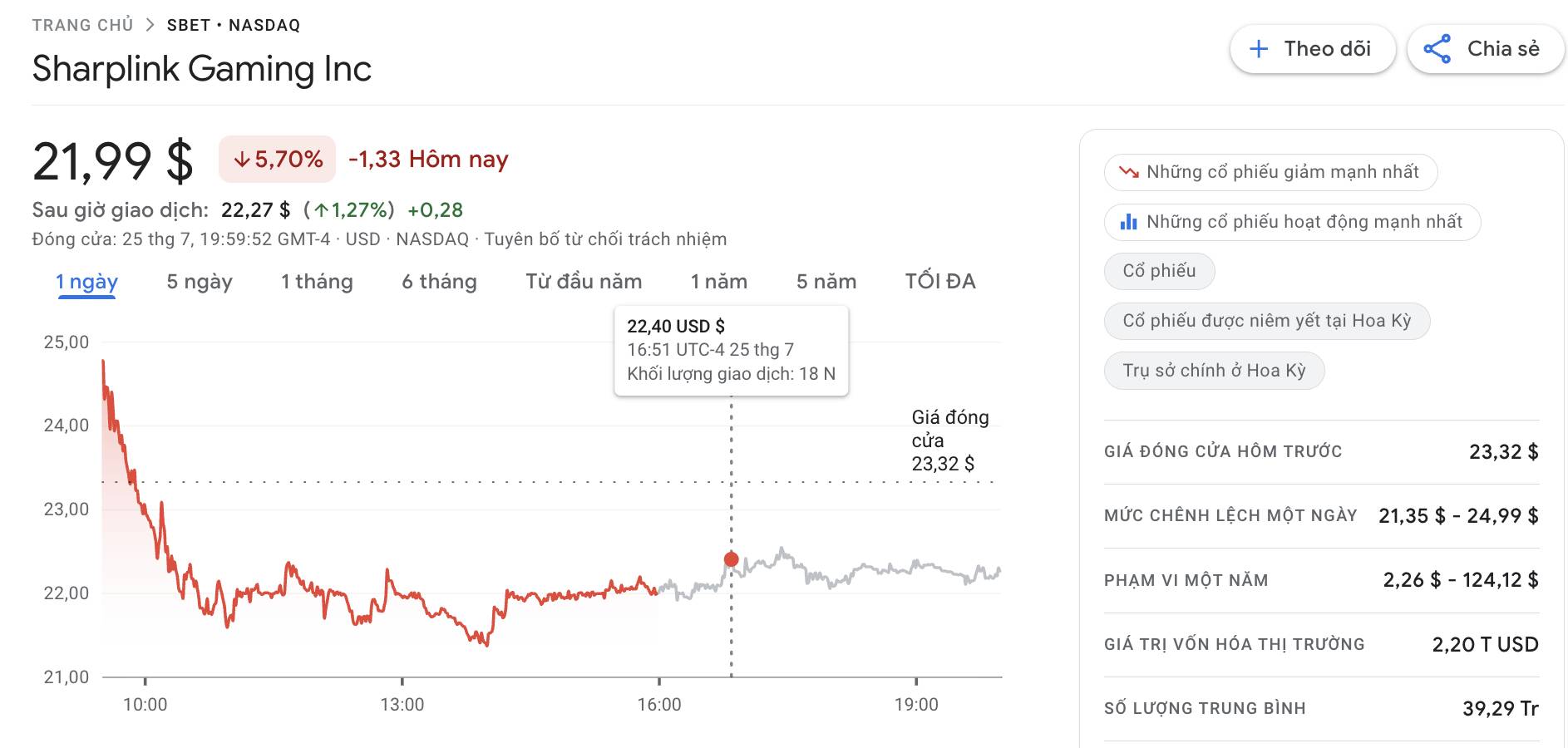Click PHẠM VI MỘT NĂM label
Image resolution: width=1568 pixels, height=748 pixels.
click(1186, 580)
